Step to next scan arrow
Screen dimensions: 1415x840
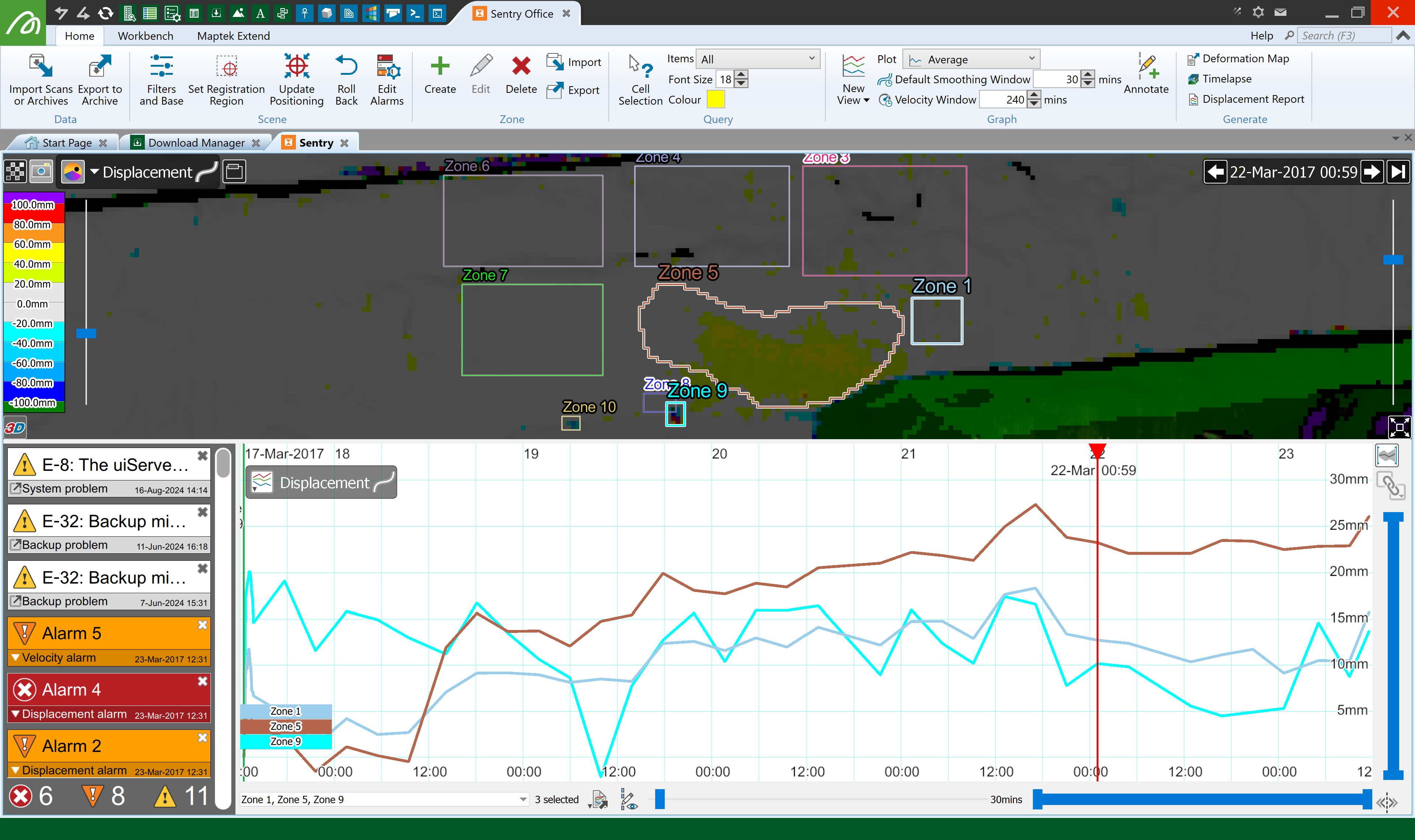point(1372,172)
